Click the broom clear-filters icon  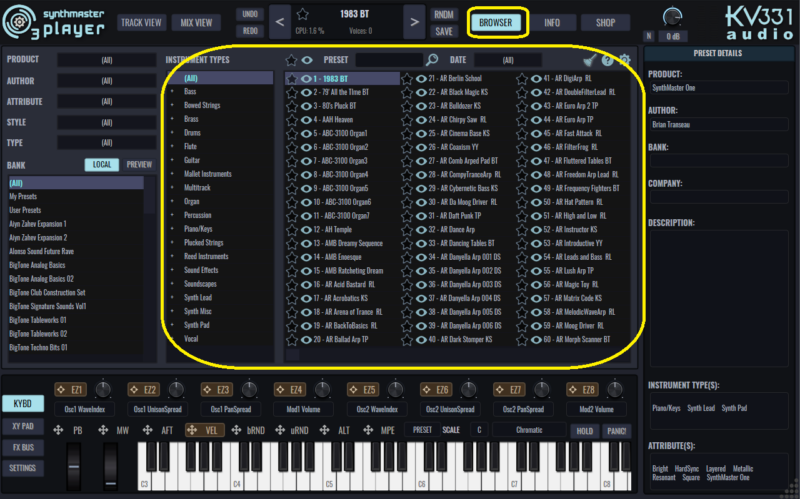590,60
